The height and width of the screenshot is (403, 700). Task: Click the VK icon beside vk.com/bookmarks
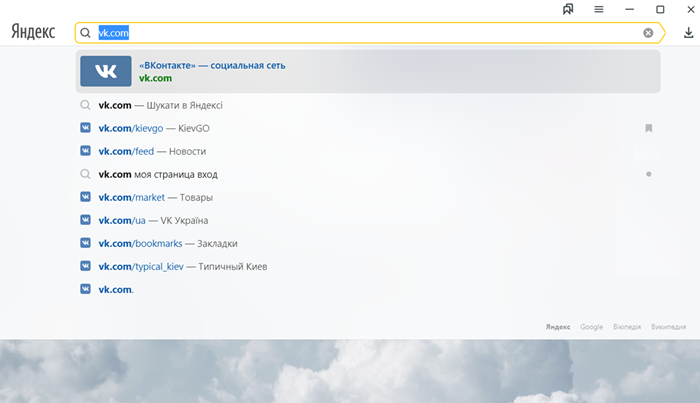tap(85, 243)
